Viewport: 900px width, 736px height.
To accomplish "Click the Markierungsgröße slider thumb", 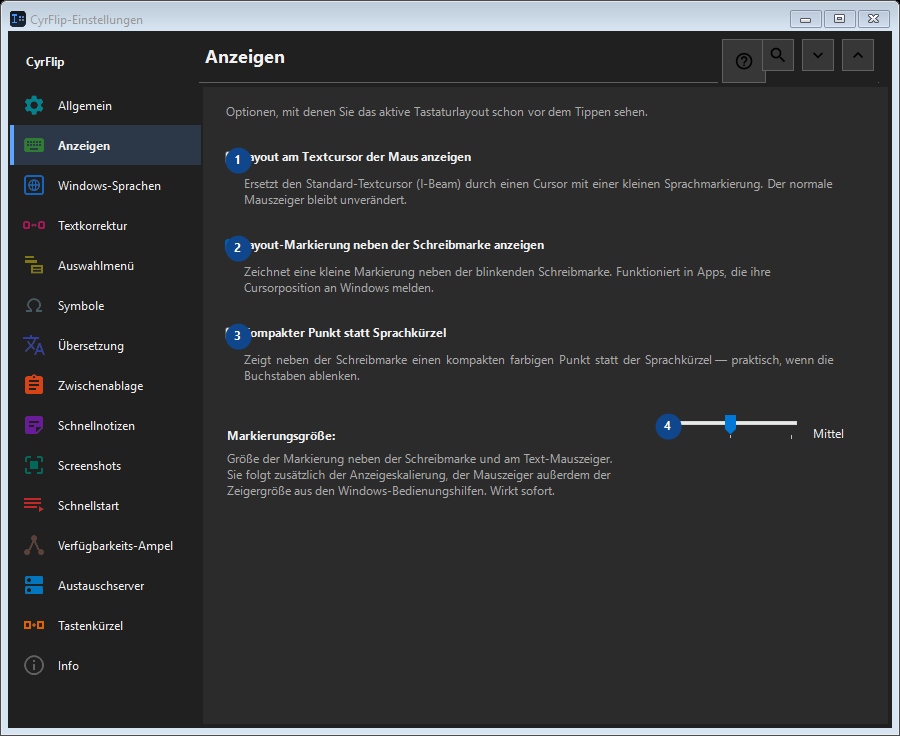I will click(730, 424).
